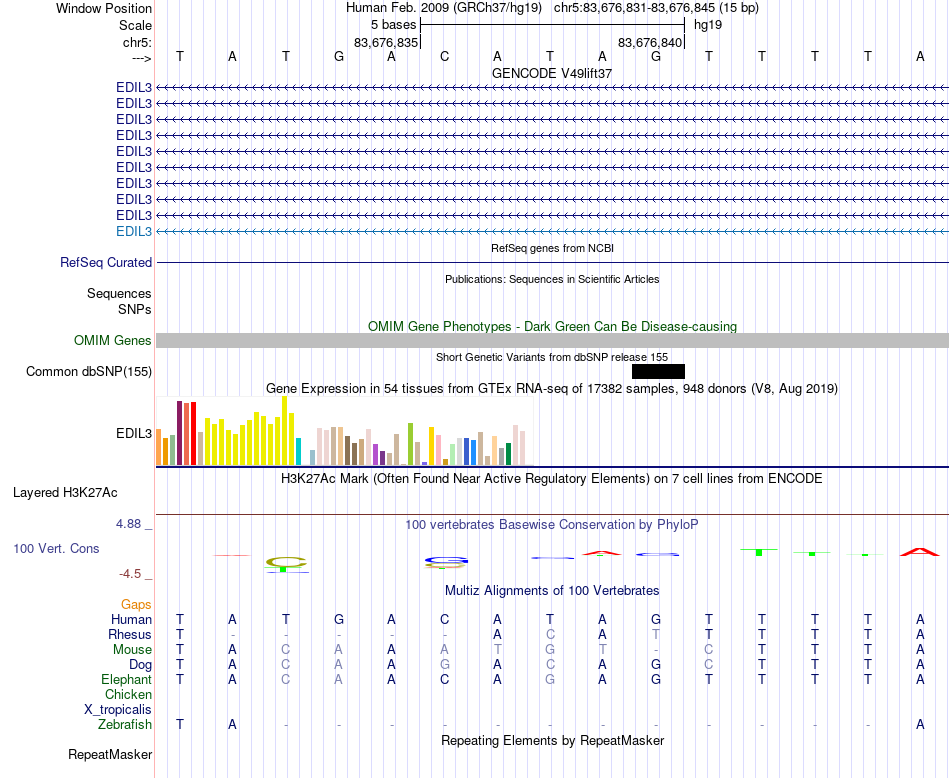Viewport: 950px width, 778px height.
Task: Select the Elephant species label
Action: [x=127, y=679]
